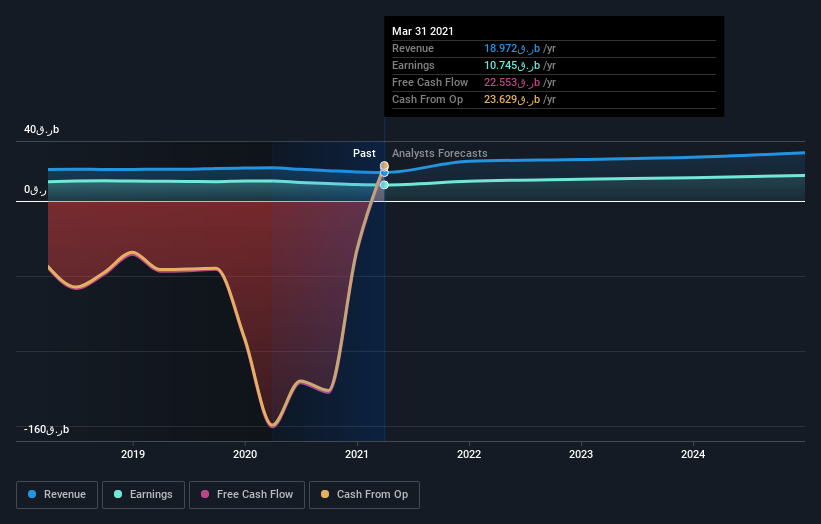Click the 'Mar 31 2021' tooltip date
The image size is (821, 524).
pos(423,31)
